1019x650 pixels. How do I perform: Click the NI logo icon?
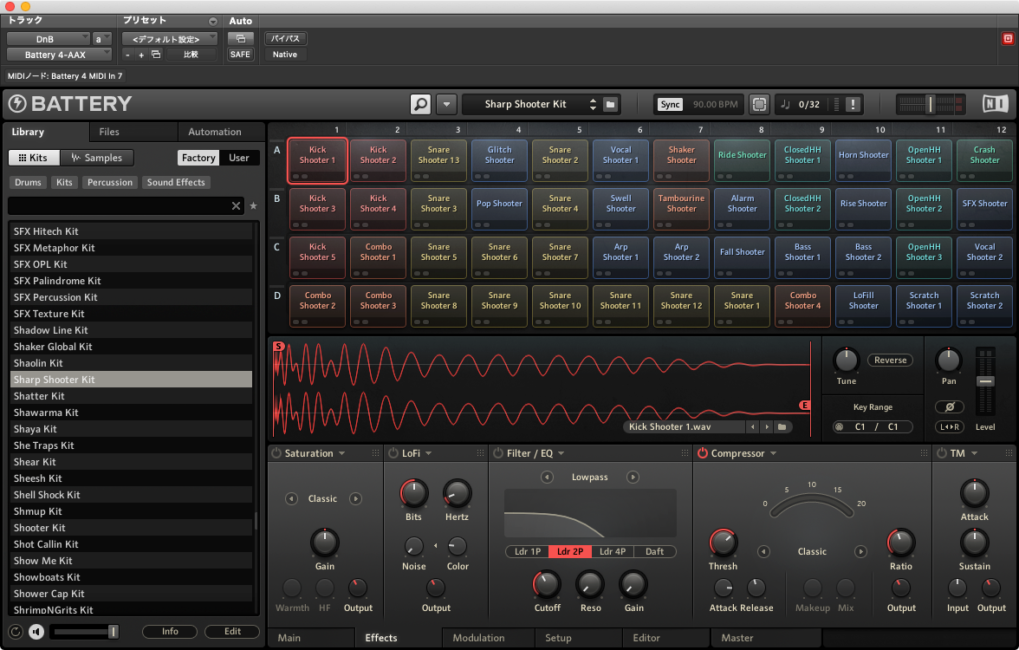tap(995, 104)
